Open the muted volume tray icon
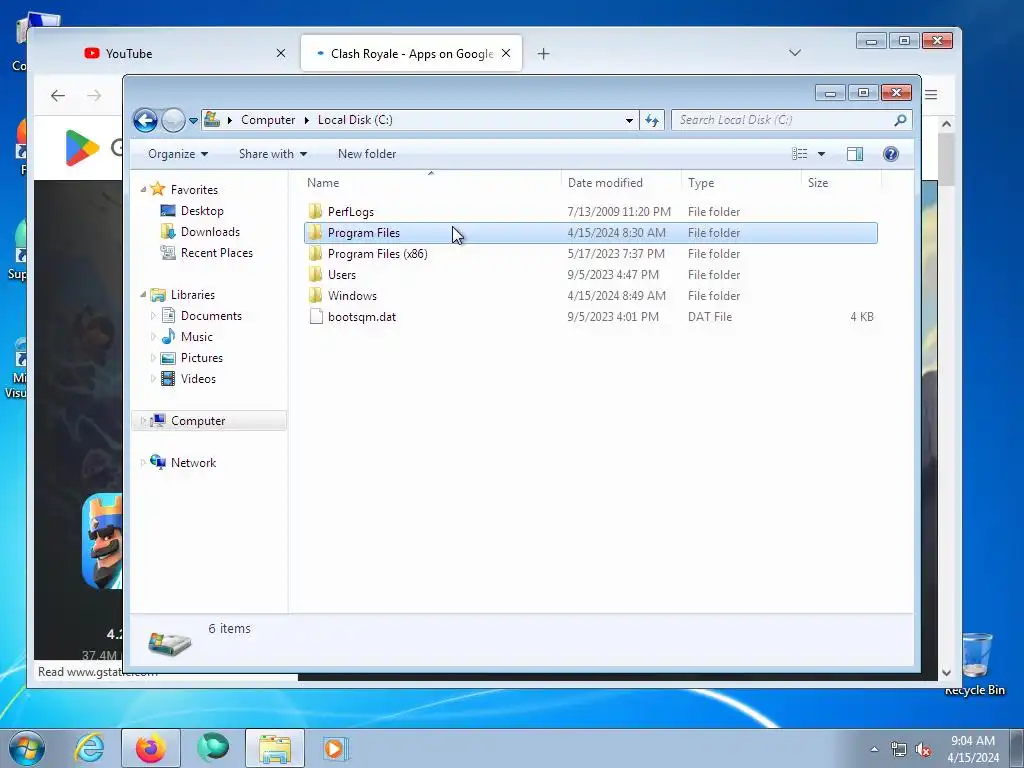The width and height of the screenshot is (1024, 768). point(923,750)
